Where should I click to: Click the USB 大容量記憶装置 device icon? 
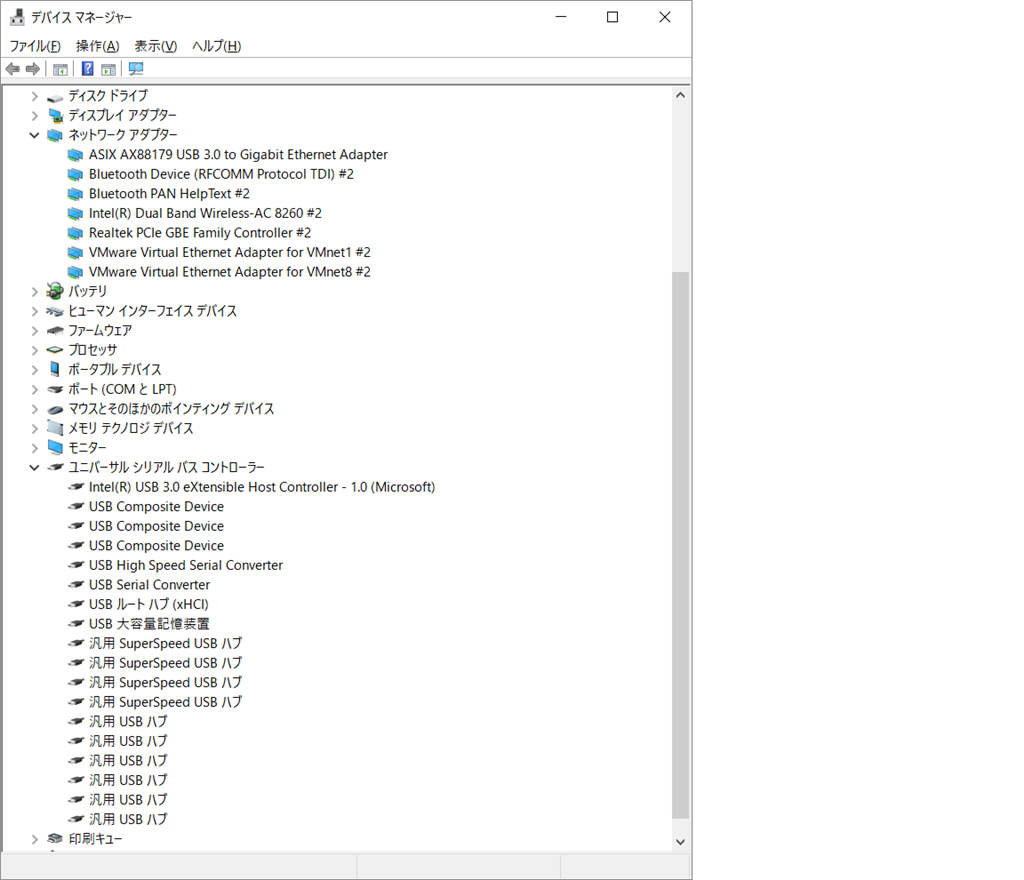[x=76, y=624]
